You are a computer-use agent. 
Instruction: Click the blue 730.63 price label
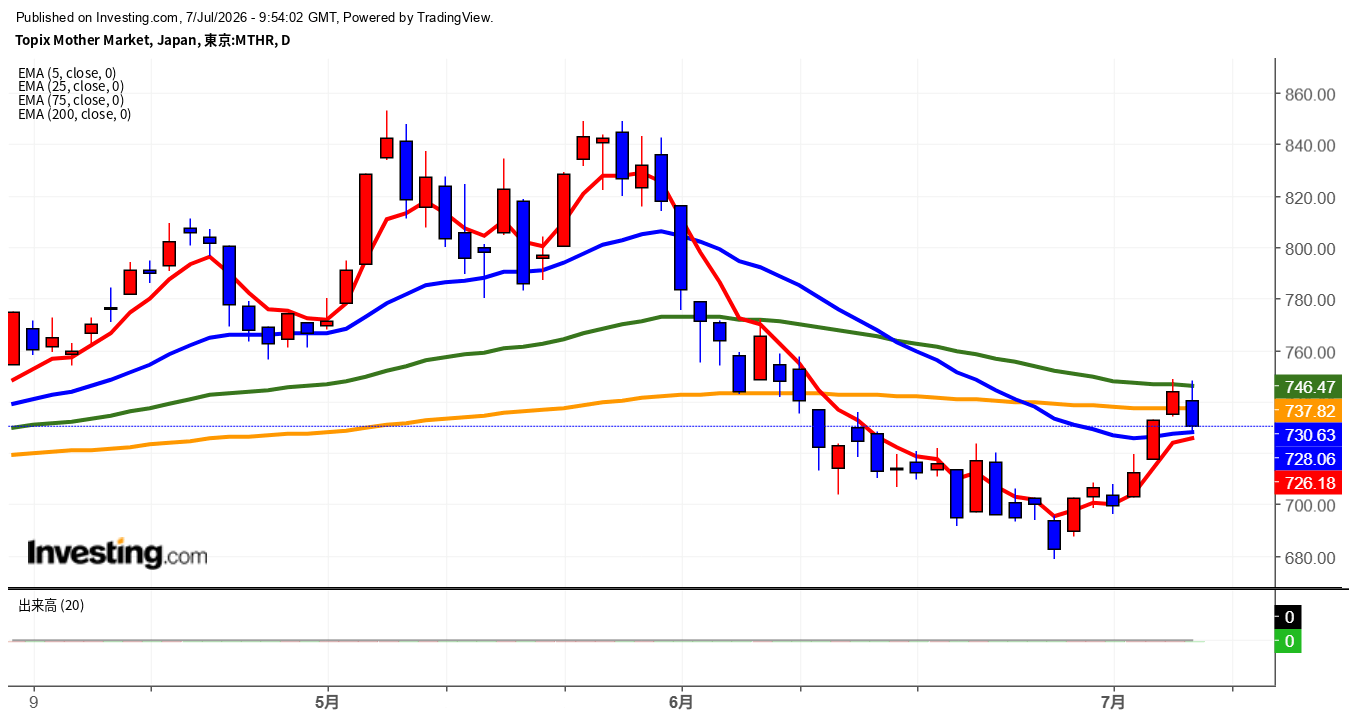pos(1307,435)
